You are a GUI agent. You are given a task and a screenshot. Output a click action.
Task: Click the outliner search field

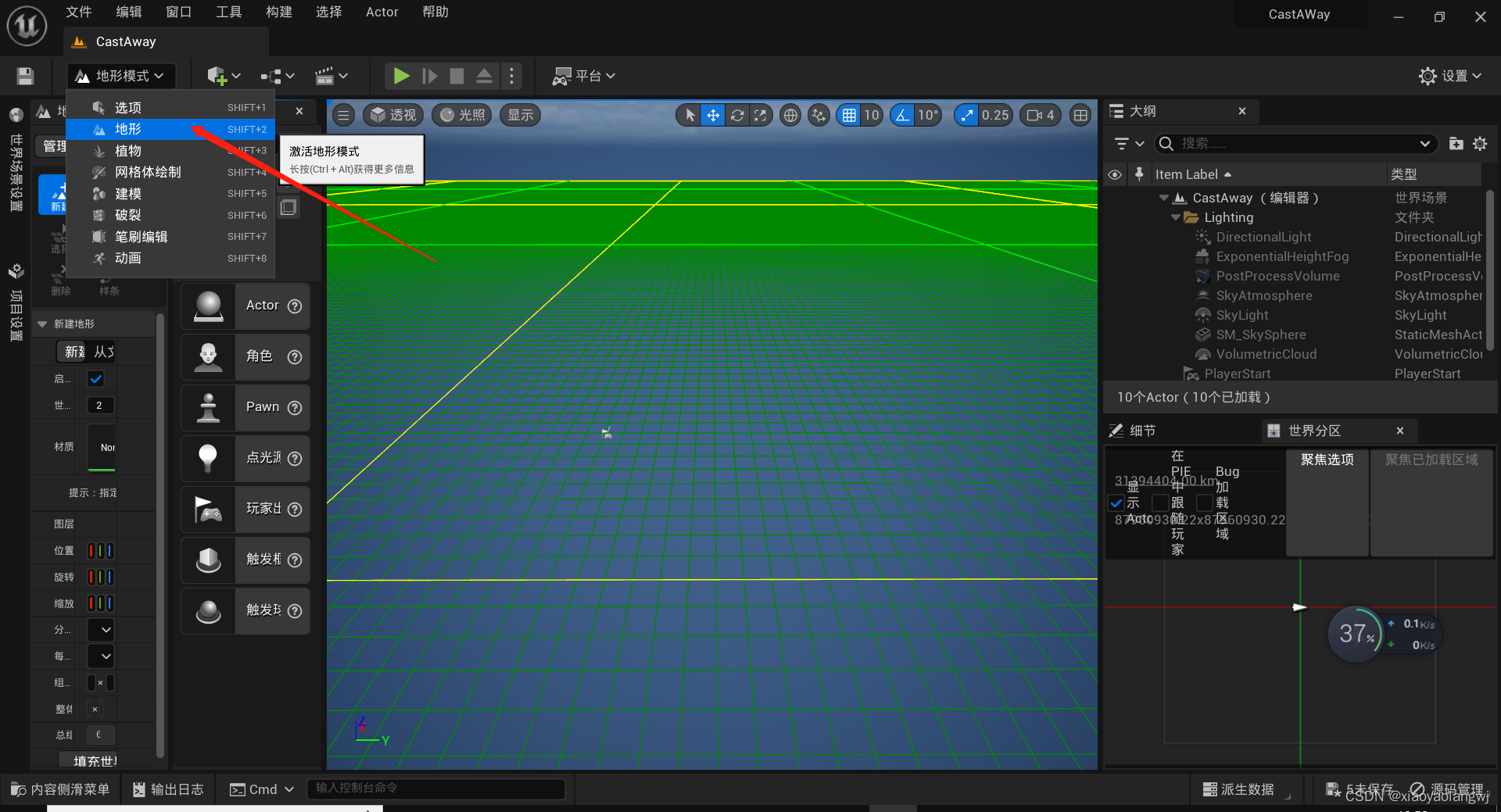[1295, 144]
